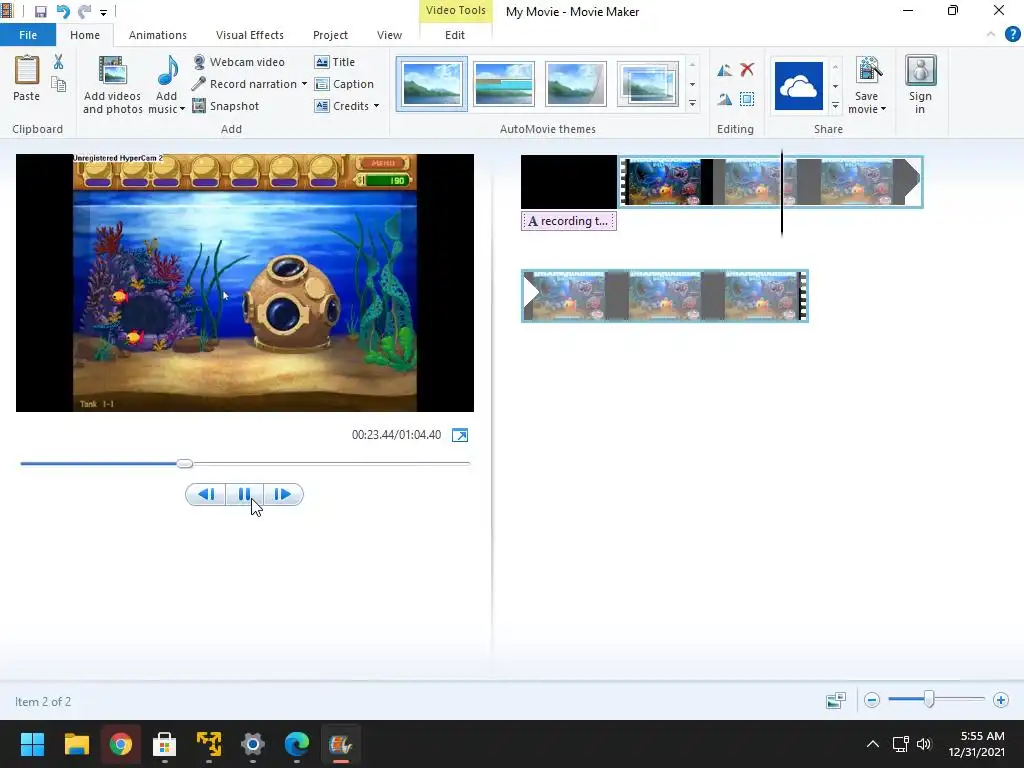Step to the next frame
Screen dimensions: 1024x768
click(x=283, y=494)
